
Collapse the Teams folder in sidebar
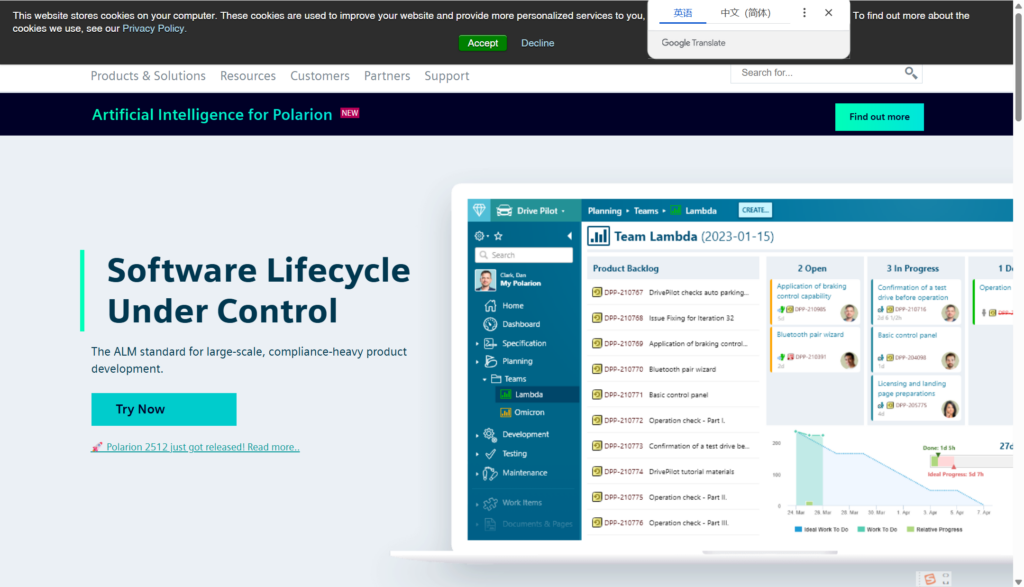(x=485, y=379)
